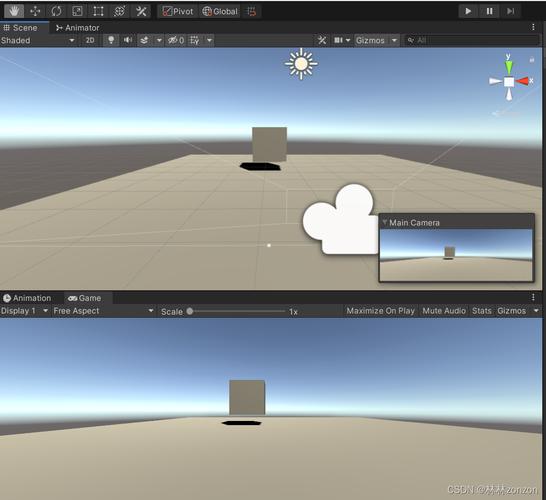Open the custom editor tools
The width and height of the screenshot is (546, 500).
[141, 11]
